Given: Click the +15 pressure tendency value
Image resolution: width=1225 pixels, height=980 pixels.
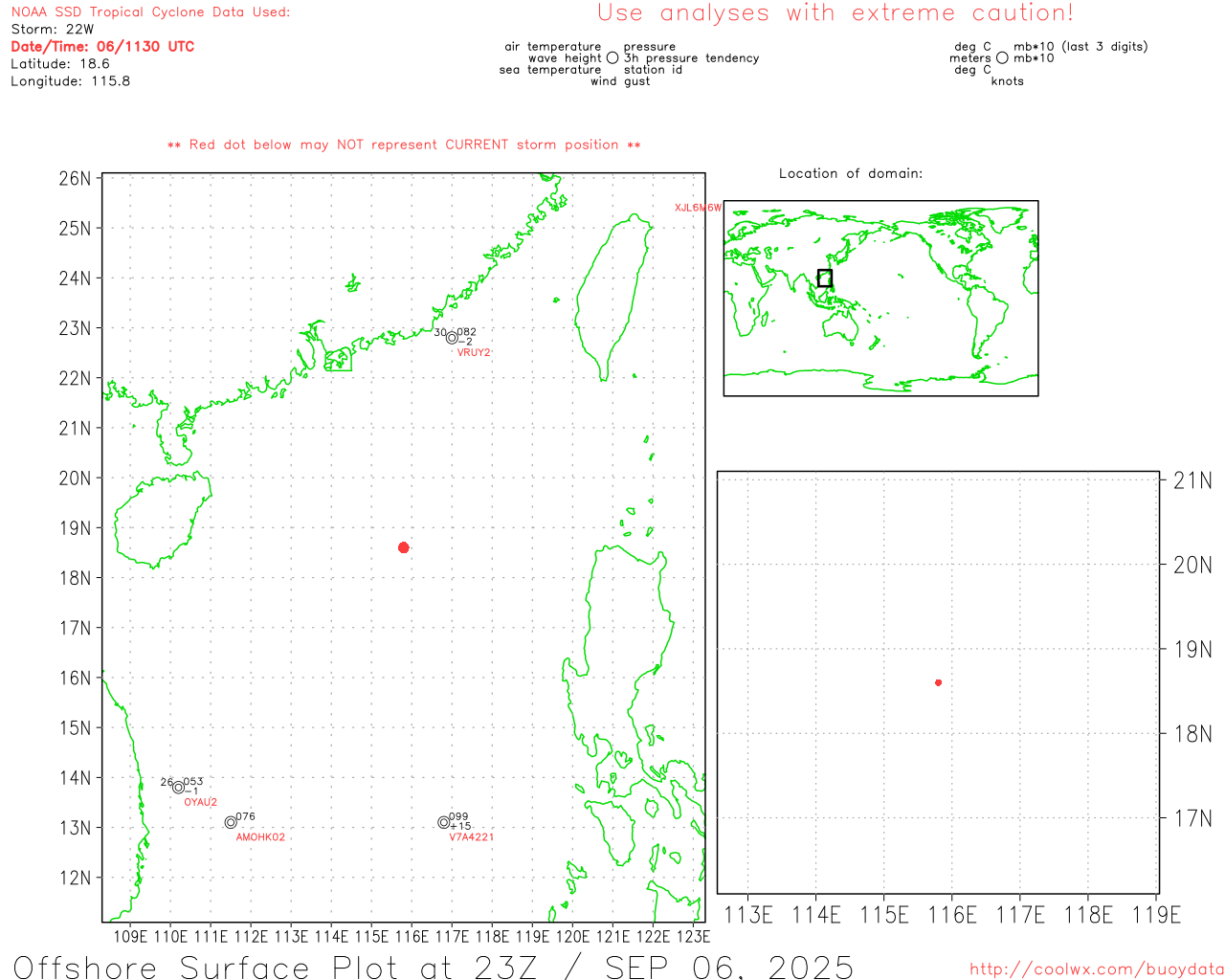Looking at the screenshot, I should click(x=461, y=827).
